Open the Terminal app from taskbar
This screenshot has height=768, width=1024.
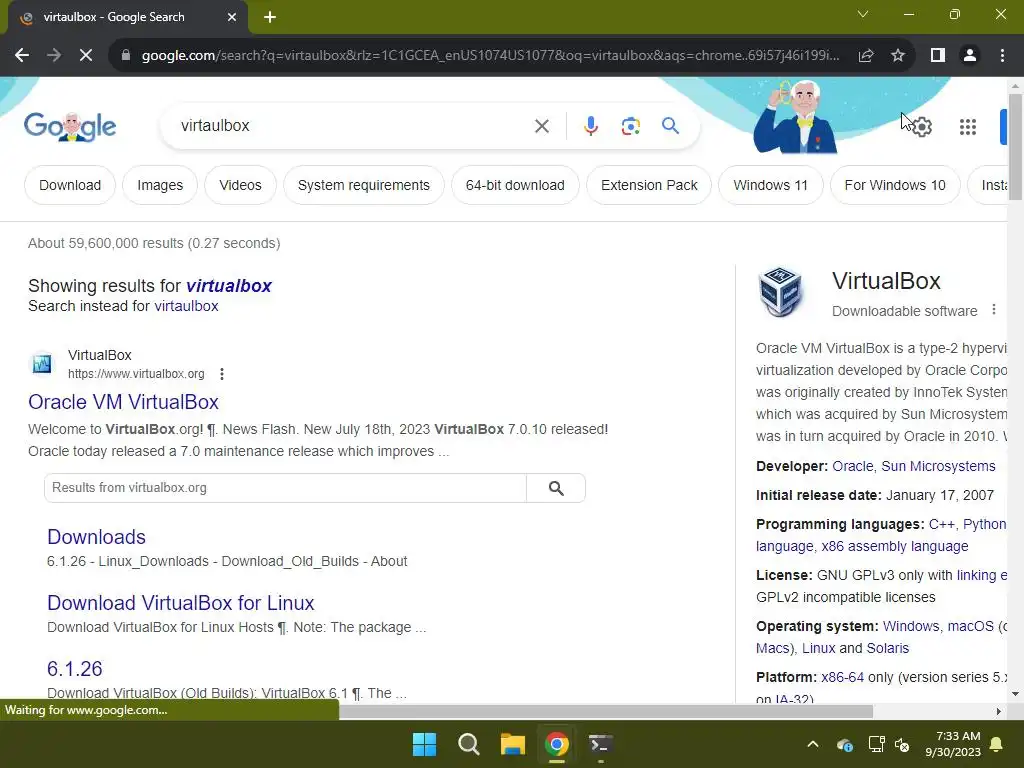601,744
